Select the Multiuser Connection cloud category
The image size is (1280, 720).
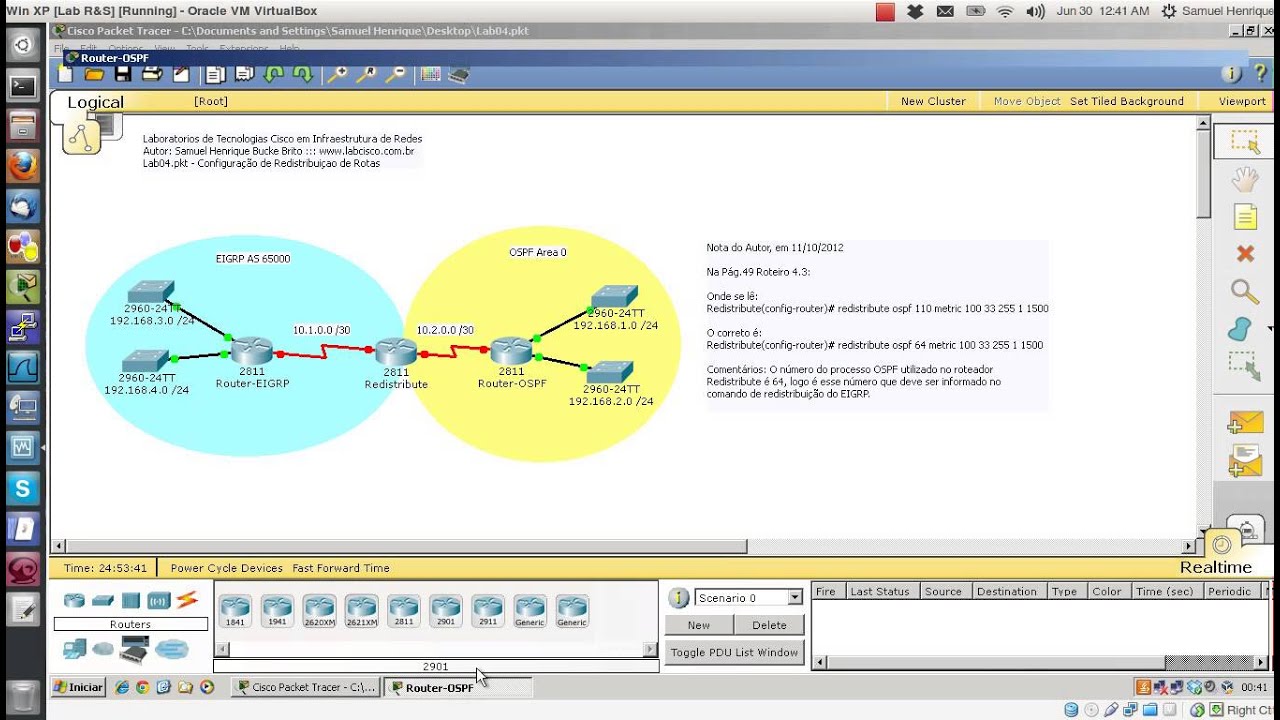click(x=172, y=649)
